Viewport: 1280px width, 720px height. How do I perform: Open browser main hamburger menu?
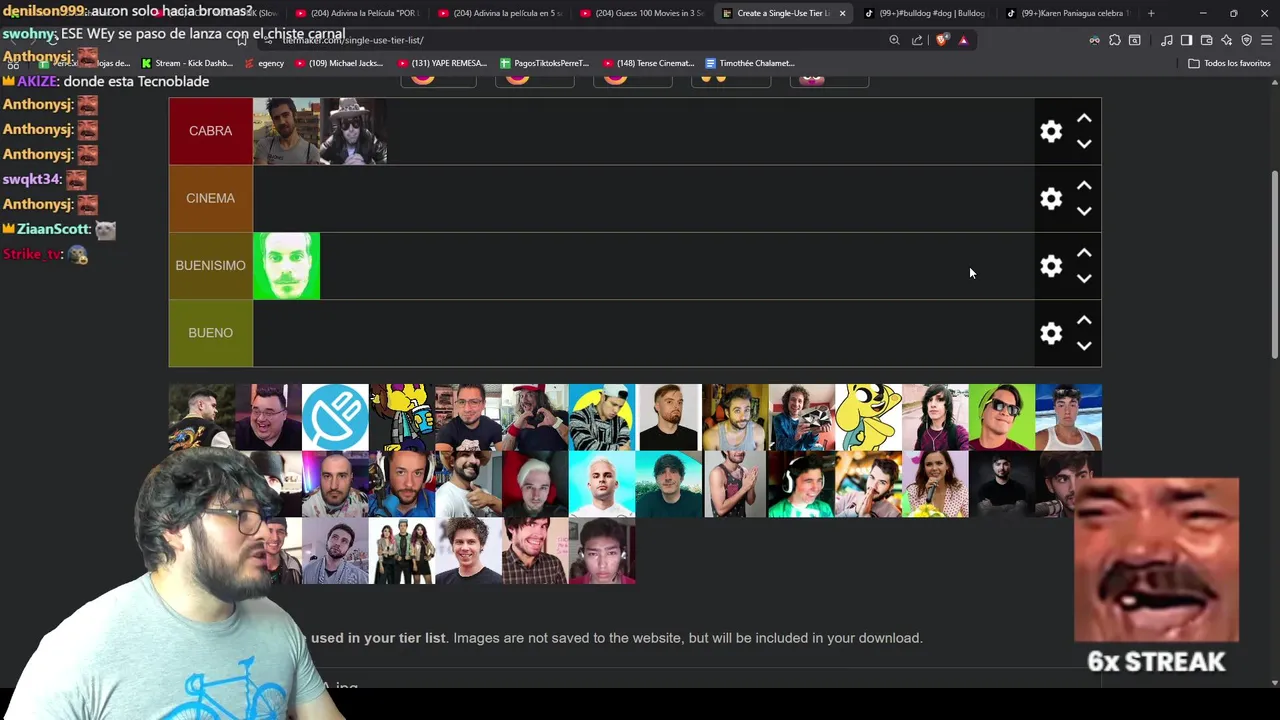tap(1266, 40)
